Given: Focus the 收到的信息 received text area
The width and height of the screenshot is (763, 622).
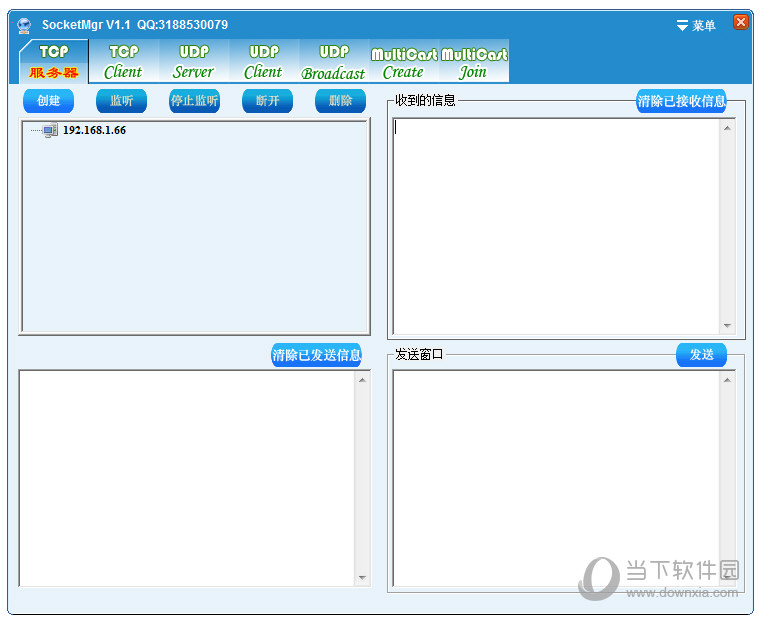Looking at the screenshot, I should pyautogui.click(x=556, y=226).
